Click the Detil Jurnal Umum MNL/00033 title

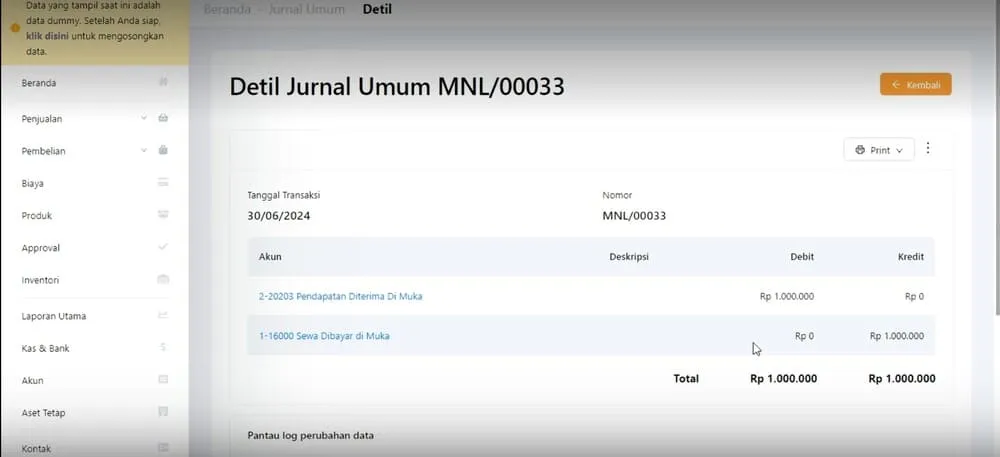[397, 87]
